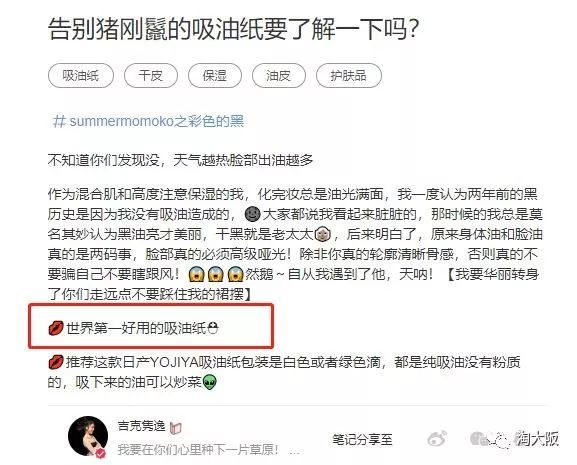Open the summermomoko之彩色的黑 hashtag topic
Screen dimensions: 577x465
point(148,121)
